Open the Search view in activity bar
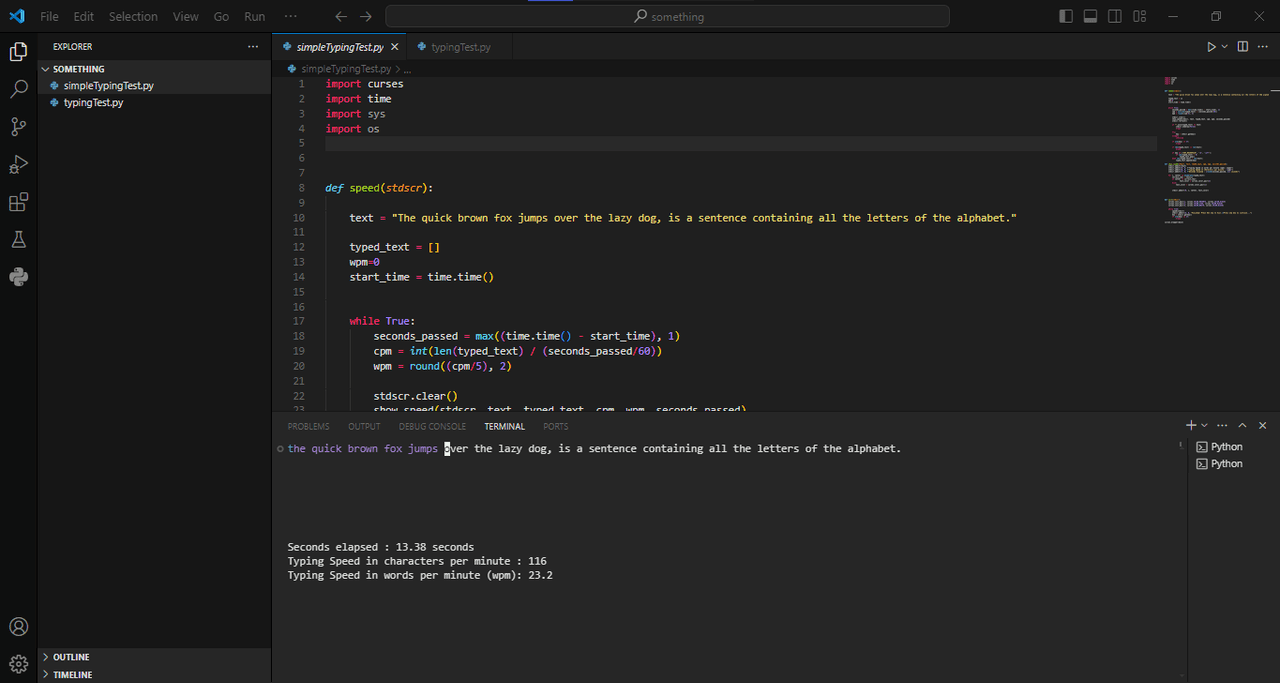The height and width of the screenshot is (683, 1280). pos(18,89)
